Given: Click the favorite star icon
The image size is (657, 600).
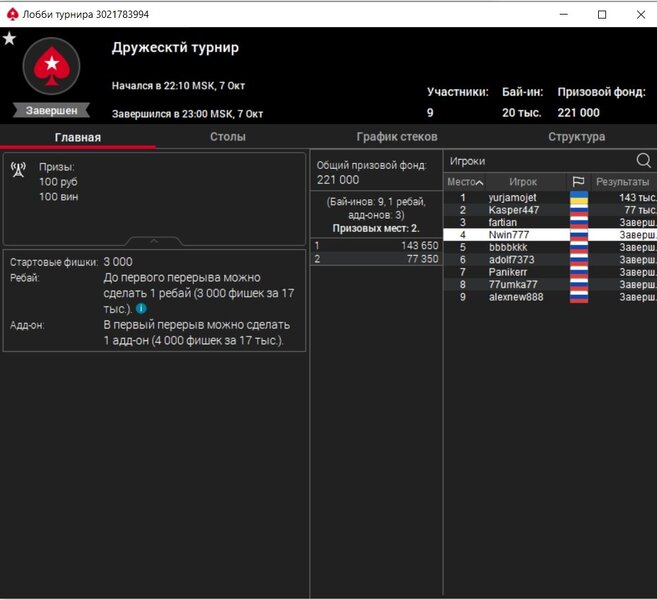Looking at the screenshot, I should (x=9, y=39).
